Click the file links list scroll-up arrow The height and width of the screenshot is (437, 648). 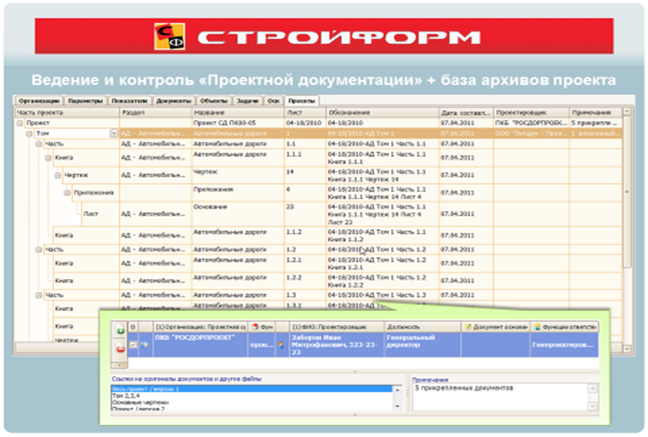(397, 390)
